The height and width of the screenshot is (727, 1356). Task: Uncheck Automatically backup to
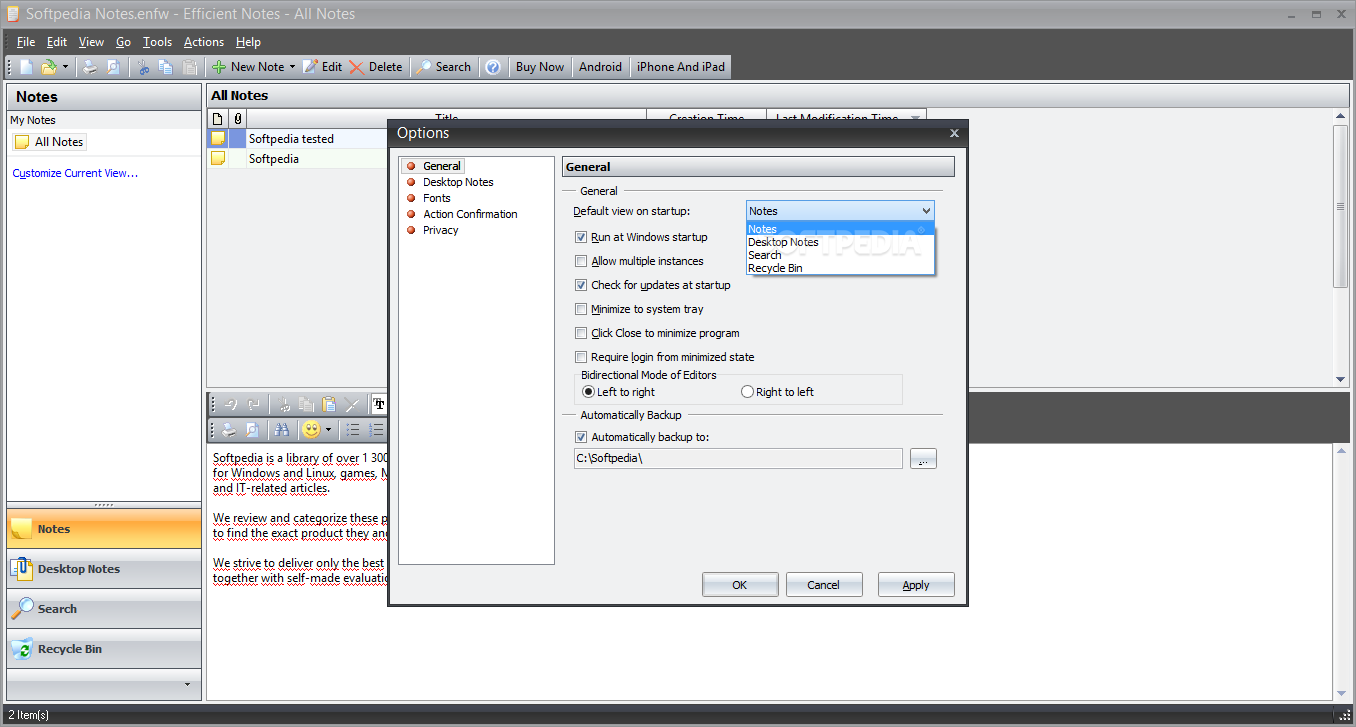(581, 437)
